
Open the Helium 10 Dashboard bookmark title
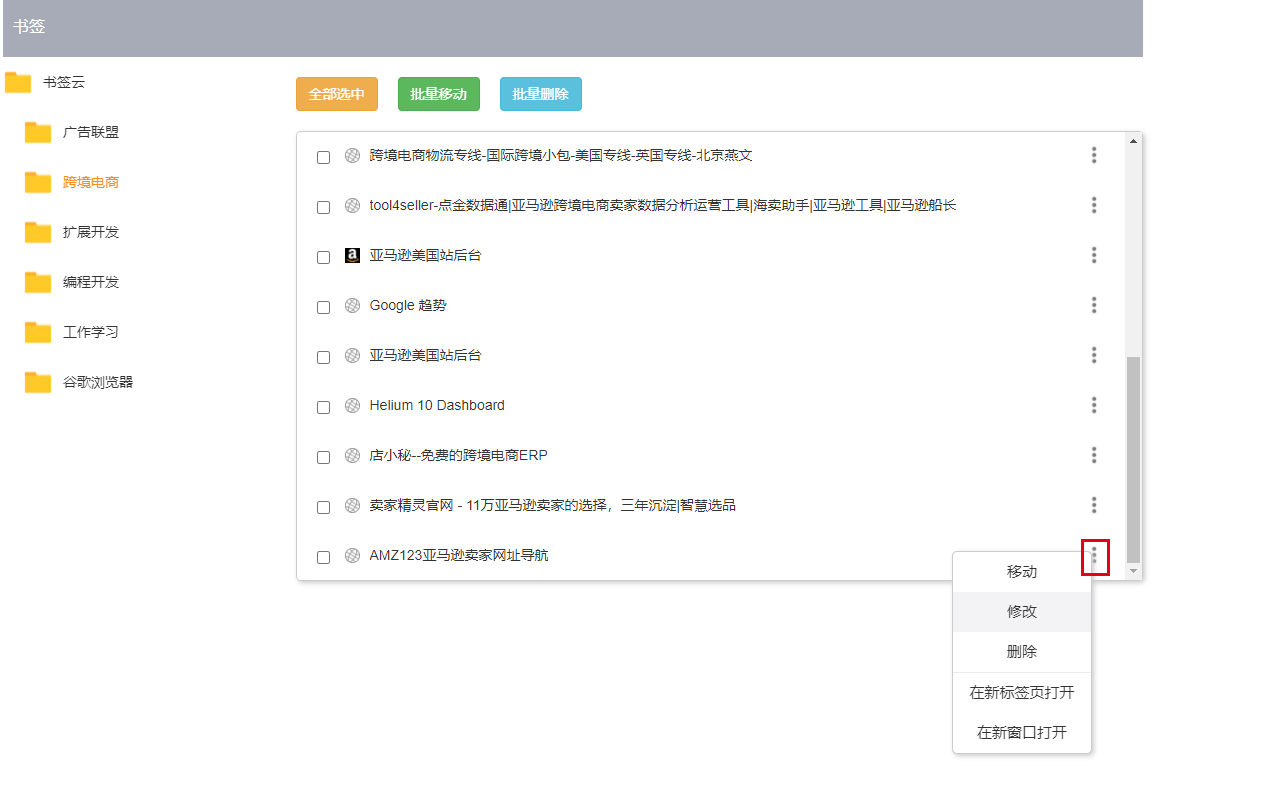(x=437, y=405)
